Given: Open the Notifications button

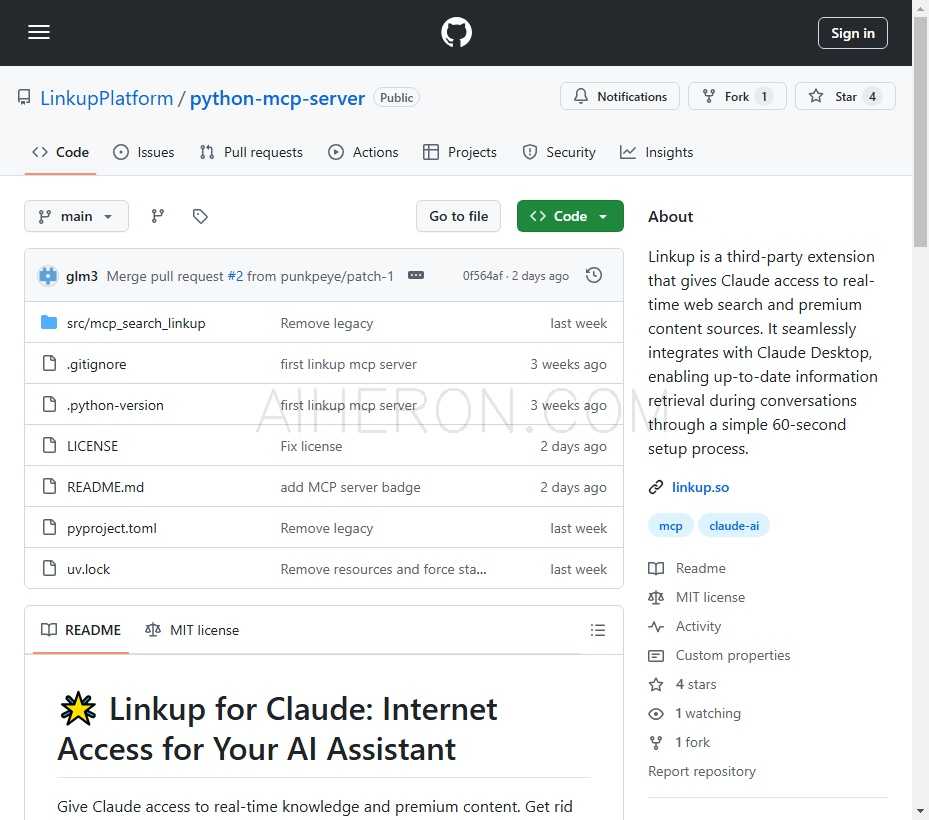Looking at the screenshot, I should (620, 97).
